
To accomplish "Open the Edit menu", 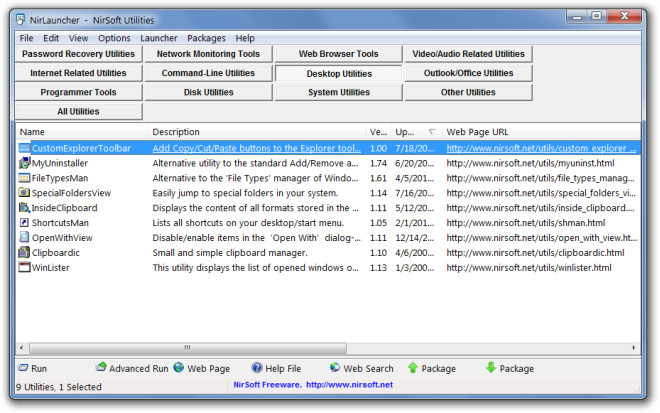I will pyautogui.click(x=51, y=38).
